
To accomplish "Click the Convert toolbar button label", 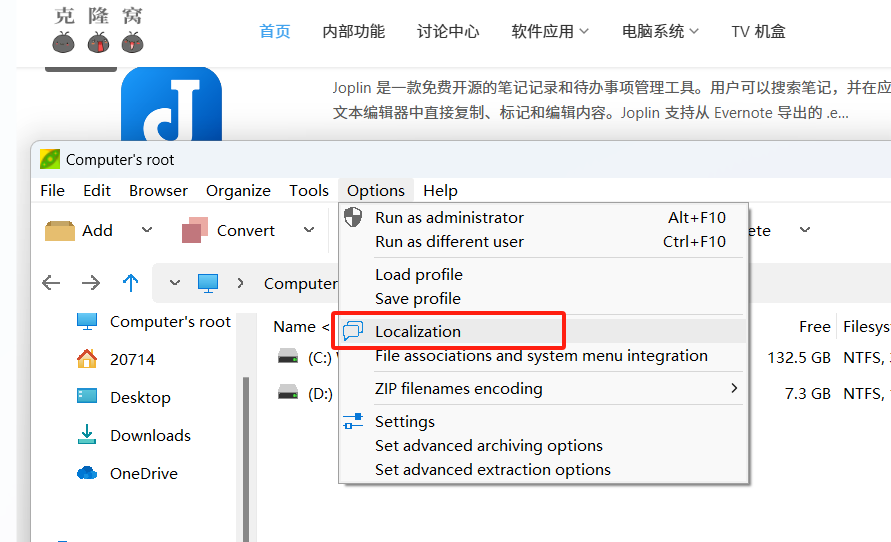I will click(245, 230).
